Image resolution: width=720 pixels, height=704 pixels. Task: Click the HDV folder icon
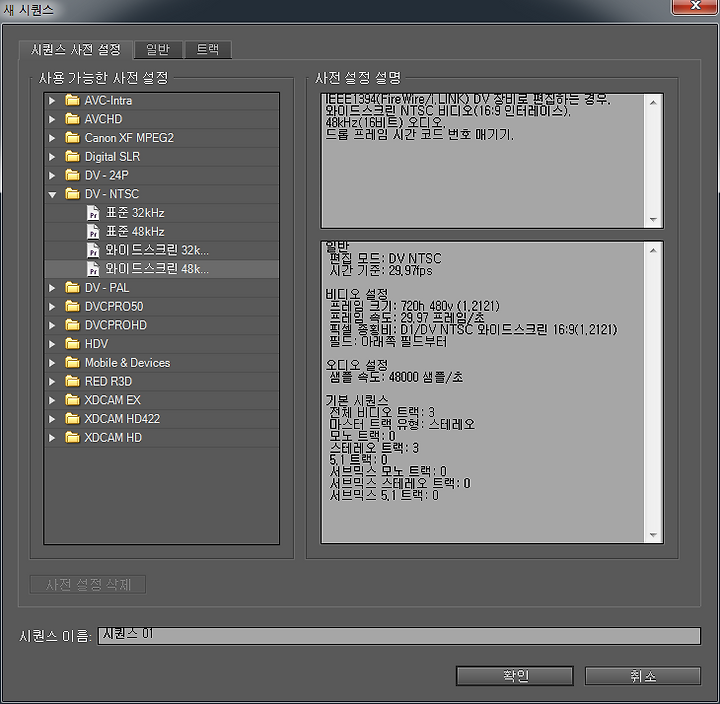tap(72, 344)
